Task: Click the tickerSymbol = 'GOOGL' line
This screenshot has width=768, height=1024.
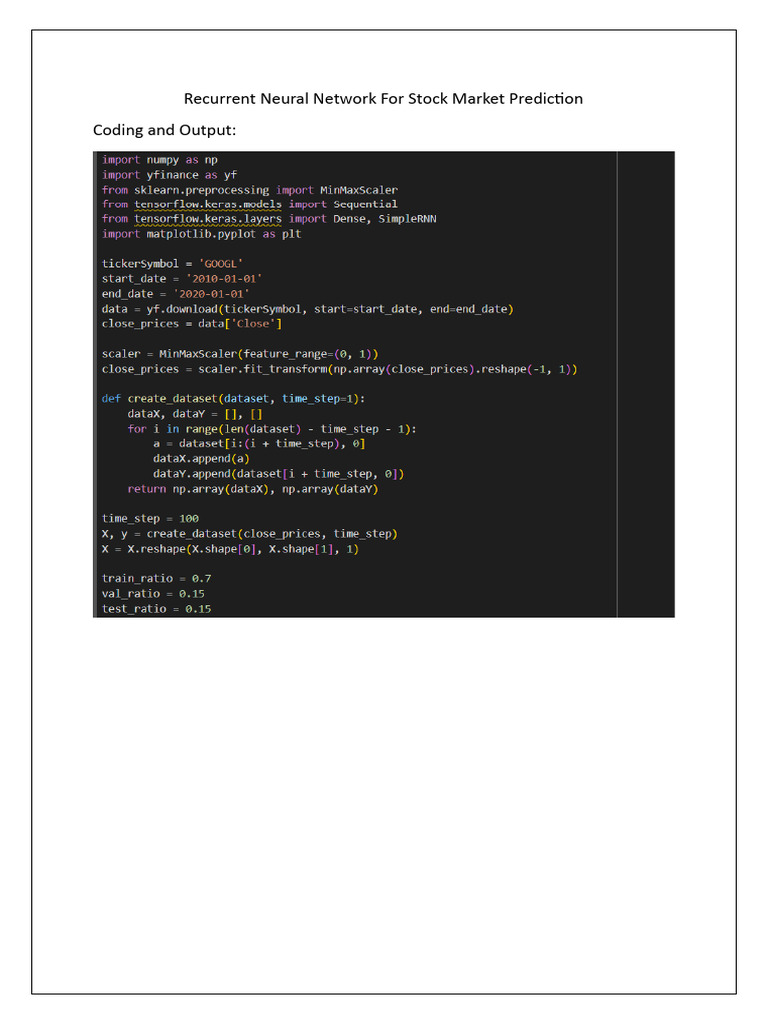Action: pyautogui.click(x=172, y=264)
